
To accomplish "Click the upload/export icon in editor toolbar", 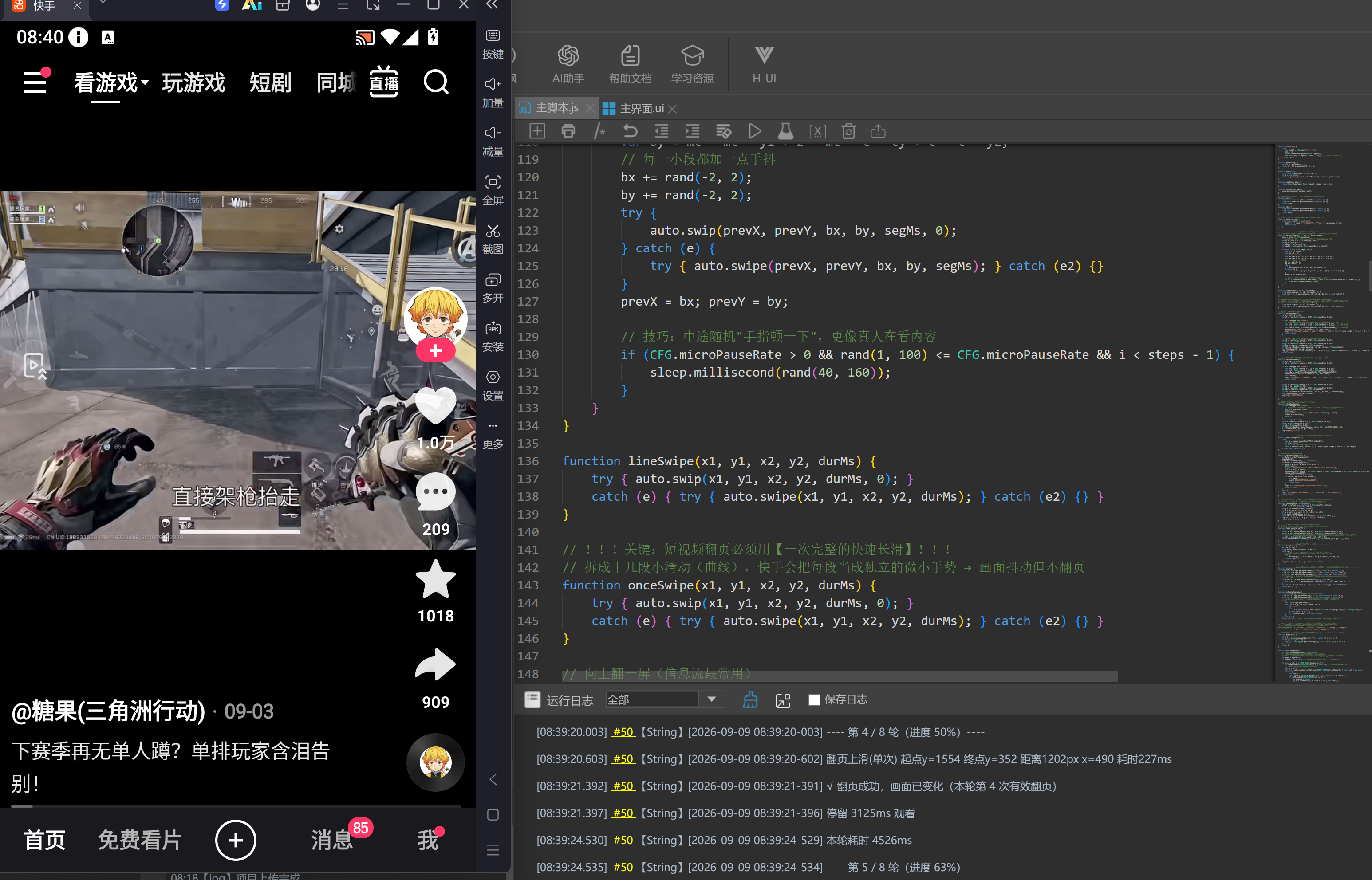I will pyautogui.click(x=878, y=131).
